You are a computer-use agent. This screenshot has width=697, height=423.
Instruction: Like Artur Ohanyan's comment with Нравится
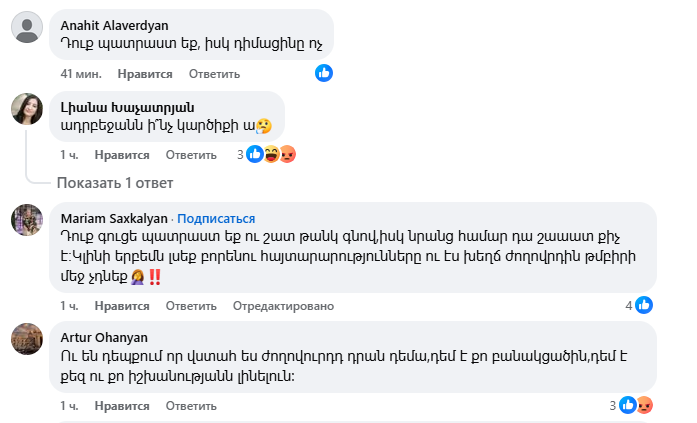coord(122,406)
